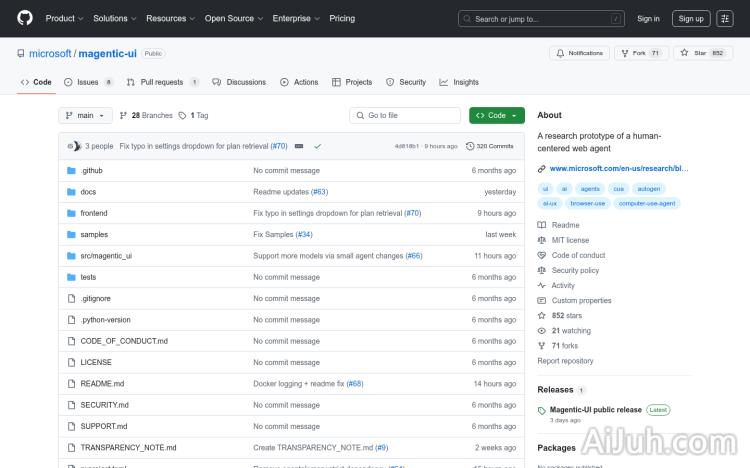This screenshot has height=468, width=750.
Task: Open the microsoft owner link
Action: tap(50, 54)
